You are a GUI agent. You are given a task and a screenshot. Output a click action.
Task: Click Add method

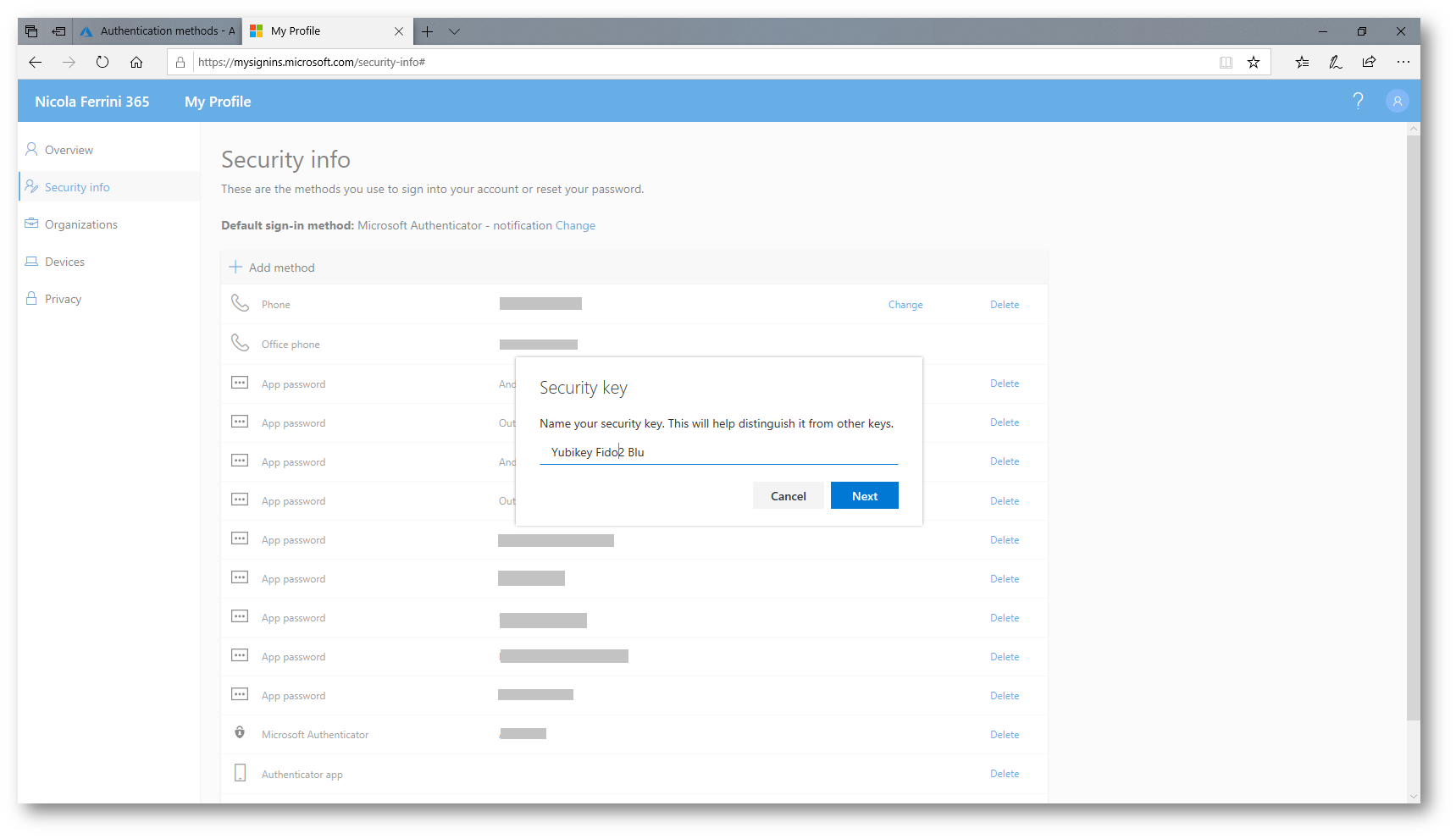click(x=281, y=268)
